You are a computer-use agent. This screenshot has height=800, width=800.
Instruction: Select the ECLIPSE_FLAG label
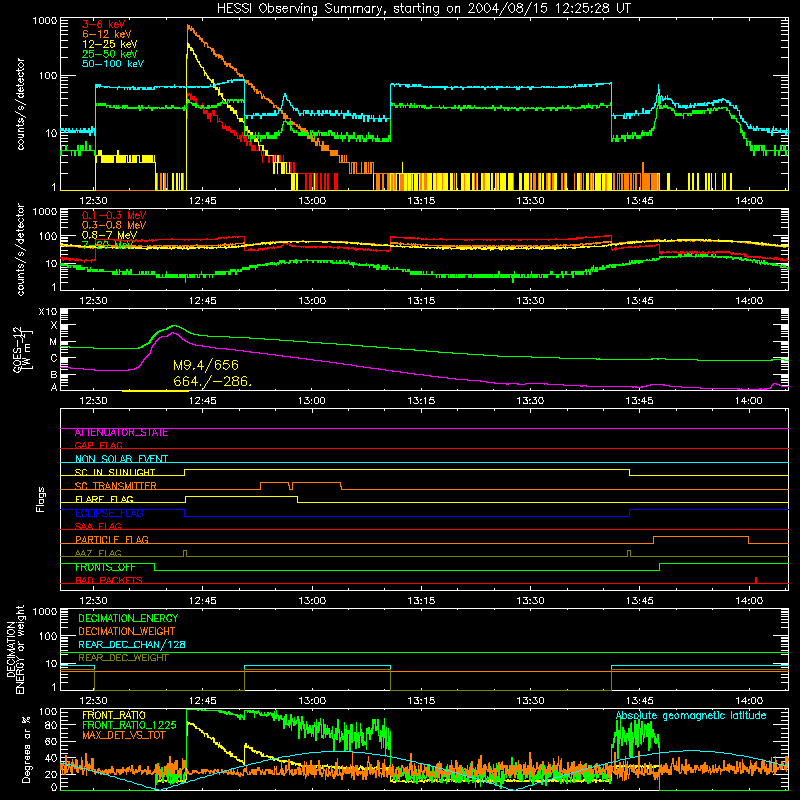109,513
